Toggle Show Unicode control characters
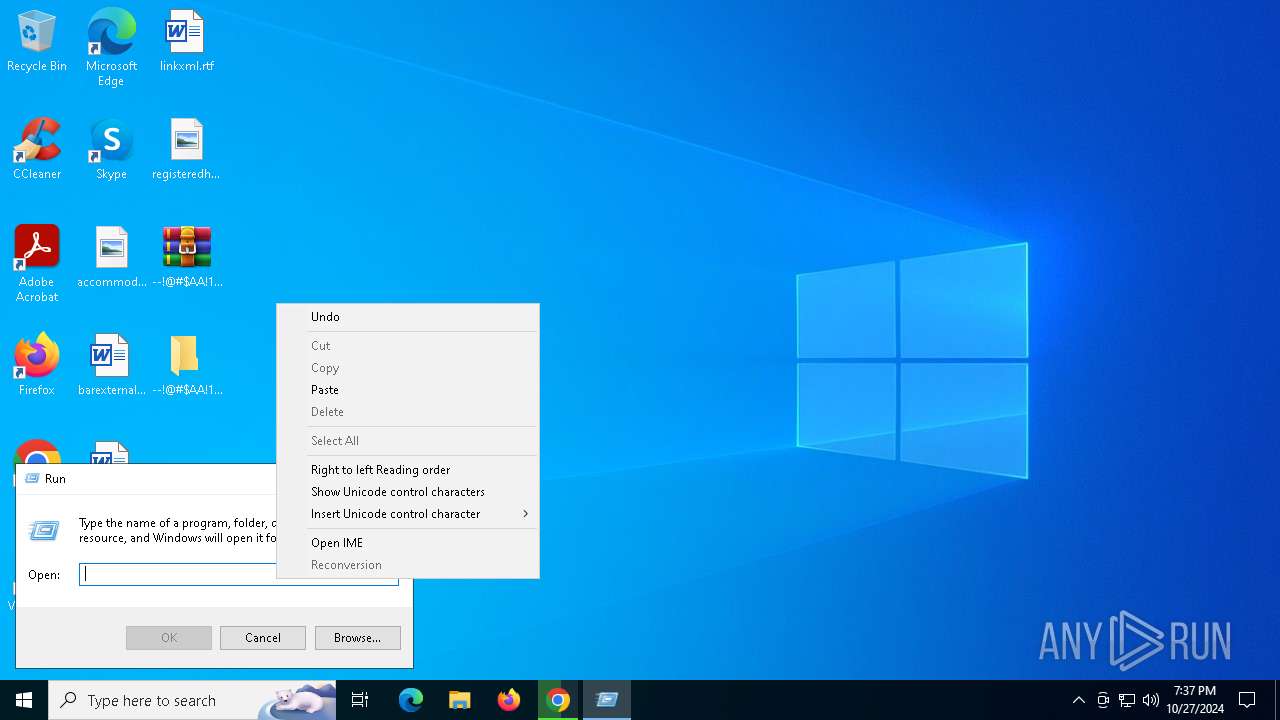 click(x=408, y=492)
